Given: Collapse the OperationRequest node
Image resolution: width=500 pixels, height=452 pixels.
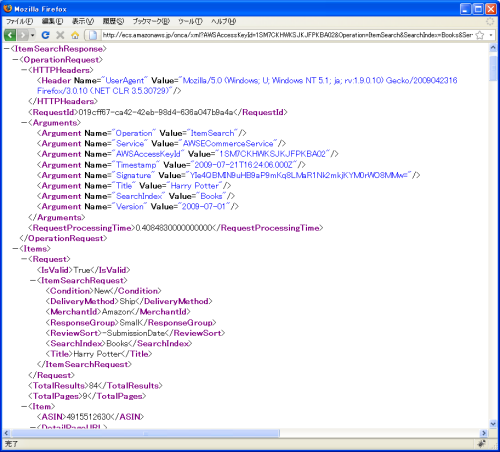Looking at the screenshot, I should (15, 60).
